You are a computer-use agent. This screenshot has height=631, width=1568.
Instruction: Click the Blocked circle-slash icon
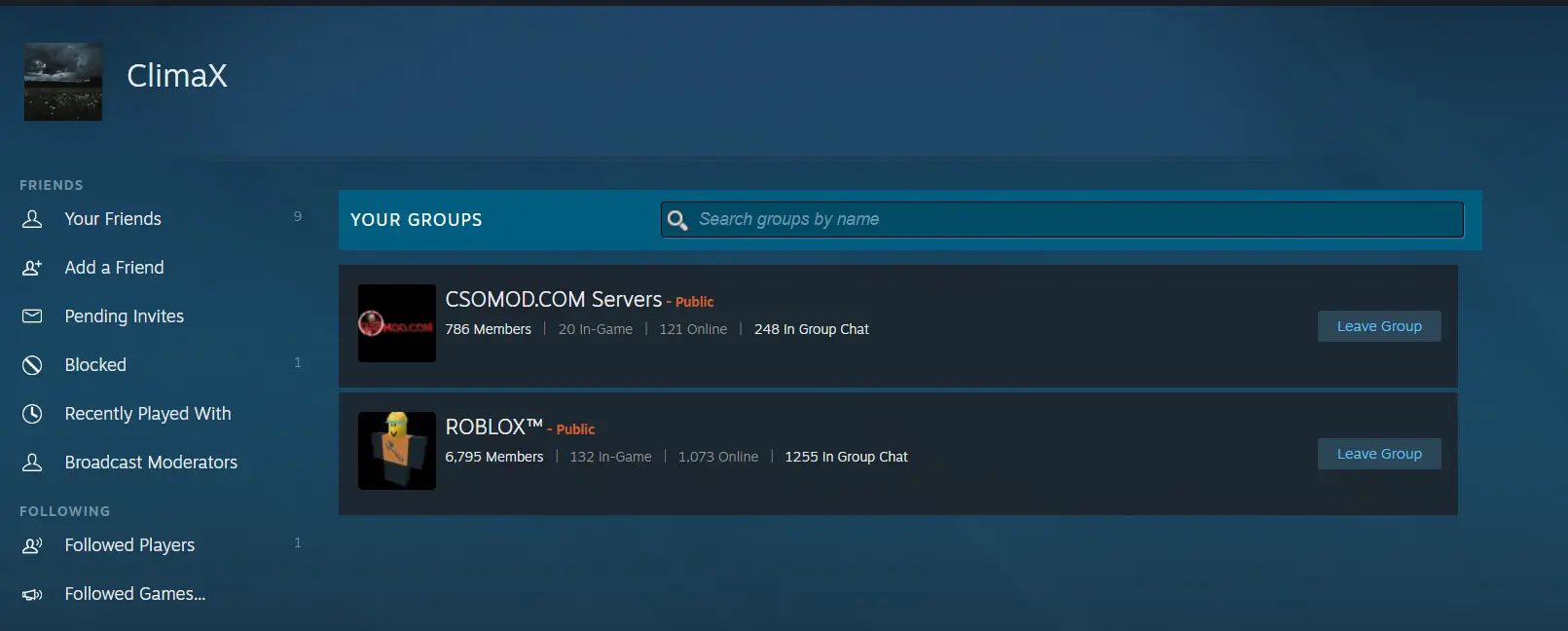(x=32, y=365)
